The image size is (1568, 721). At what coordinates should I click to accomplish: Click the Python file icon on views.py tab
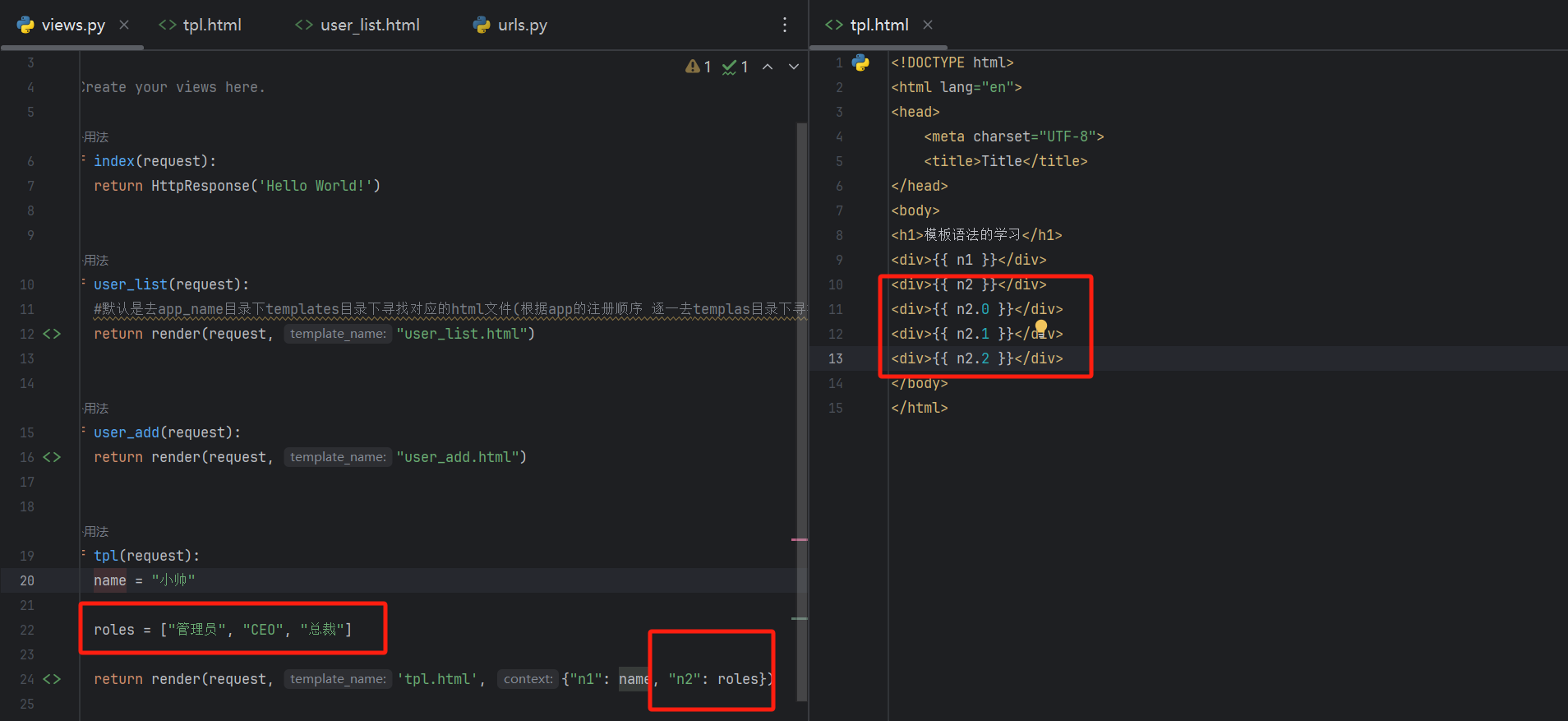coord(25,25)
